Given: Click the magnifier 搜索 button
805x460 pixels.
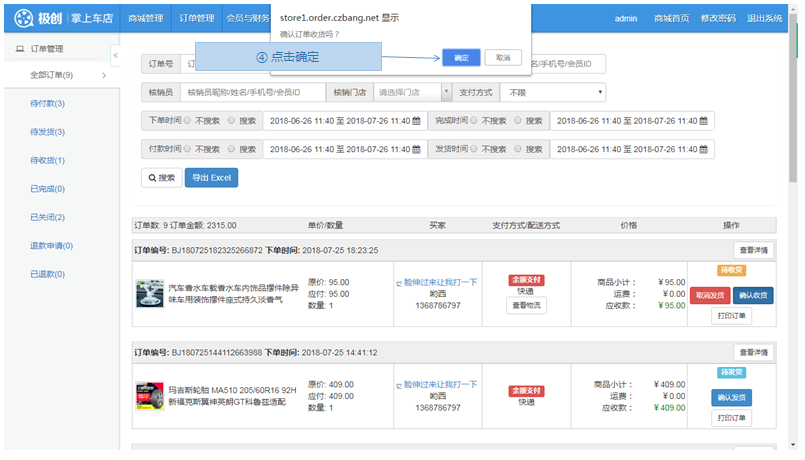Looking at the screenshot, I should coord(160,178).
